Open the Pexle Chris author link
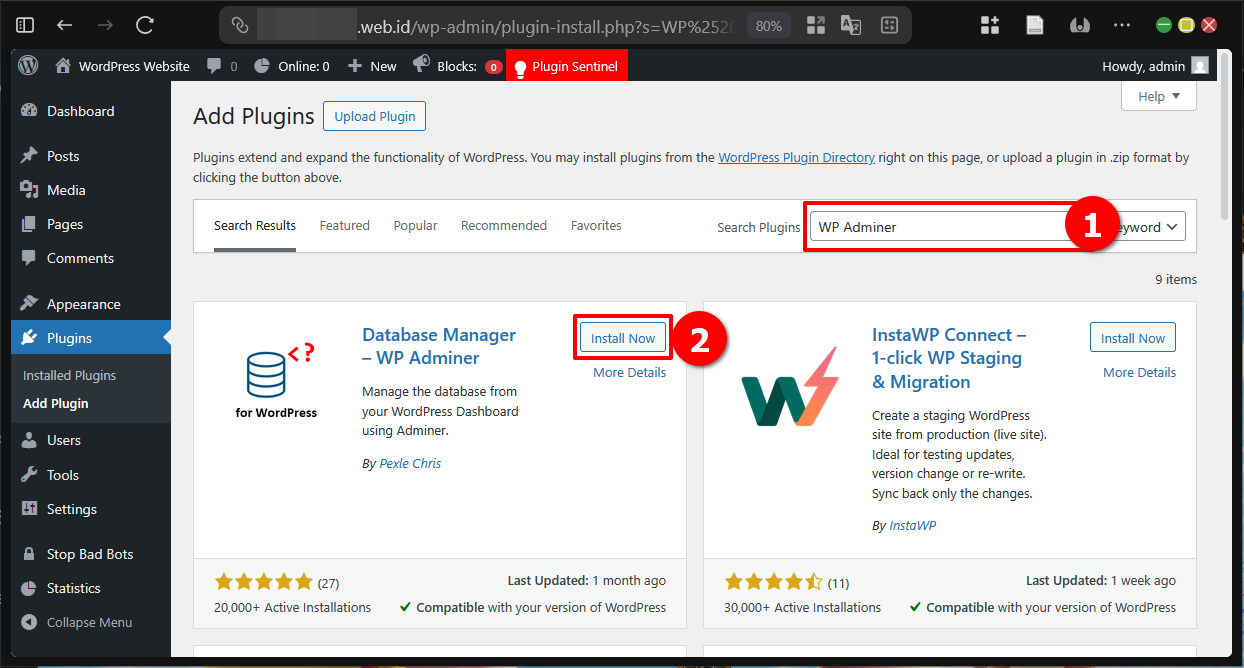Image resolution: width=1244 pixels, height=668 pixels. point(410,462)
